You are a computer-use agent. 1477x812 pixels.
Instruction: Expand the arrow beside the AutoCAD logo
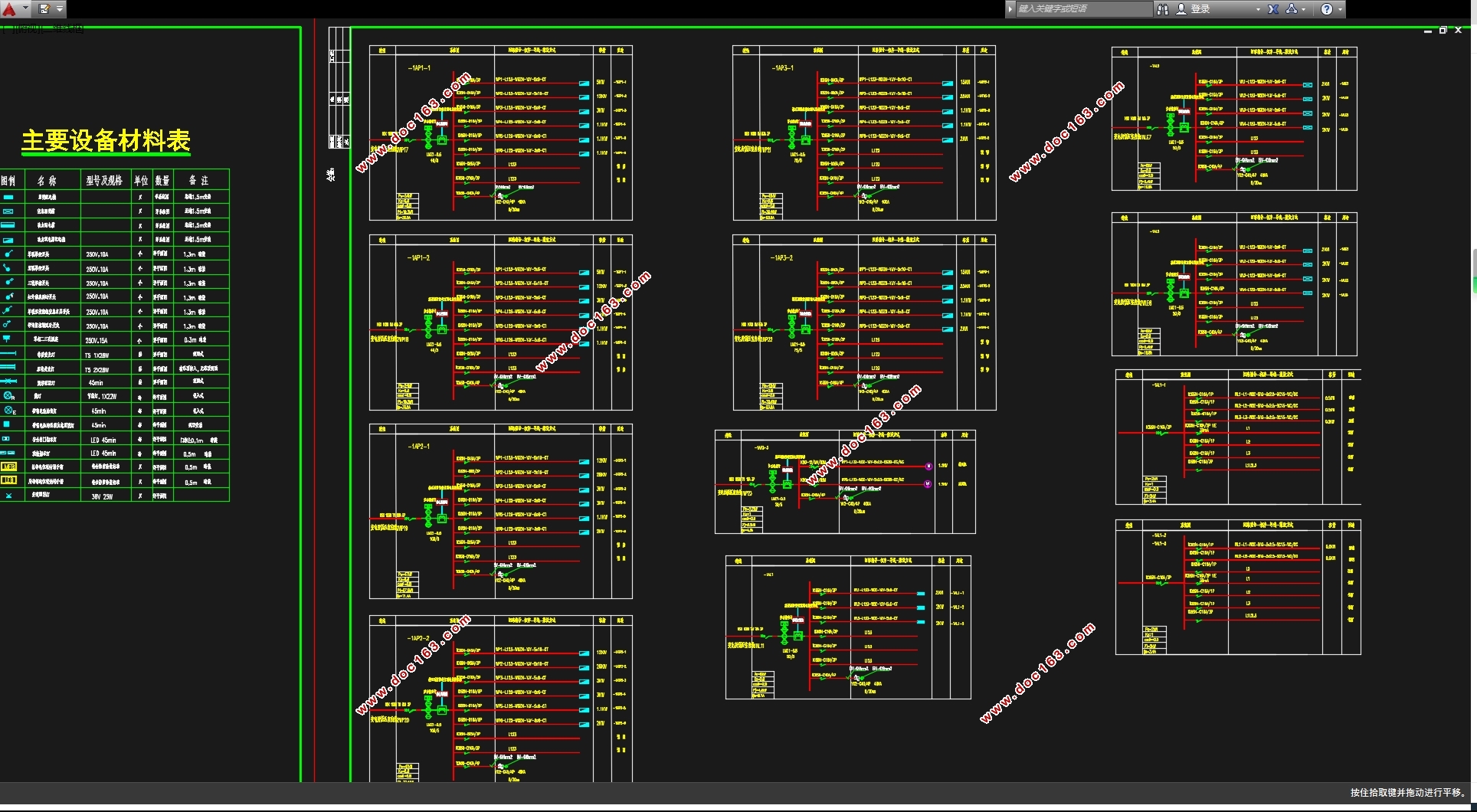[25, 8]
